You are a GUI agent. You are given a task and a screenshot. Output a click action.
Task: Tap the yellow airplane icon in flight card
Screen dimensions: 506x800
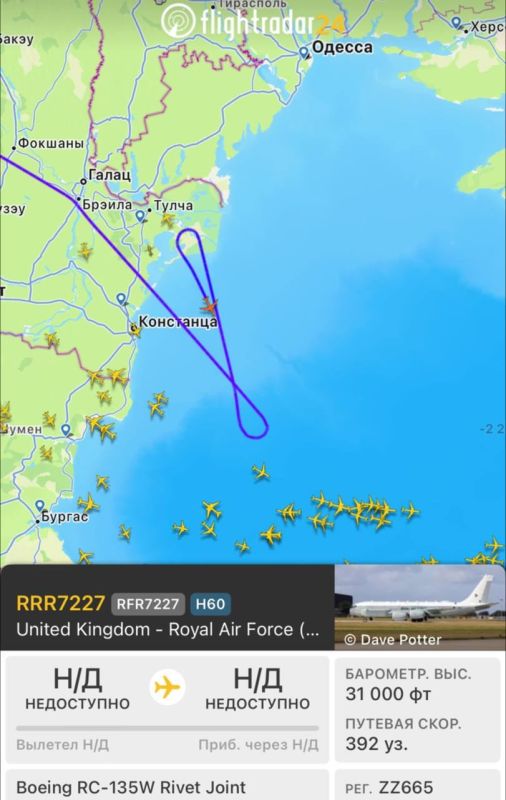(167, 687)
